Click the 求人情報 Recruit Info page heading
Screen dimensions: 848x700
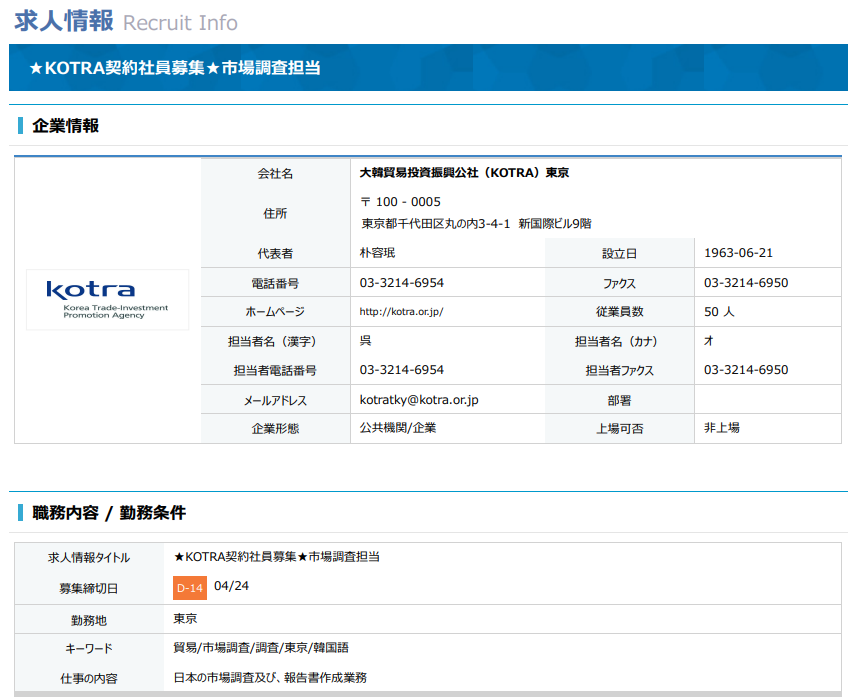pos(126,21)
